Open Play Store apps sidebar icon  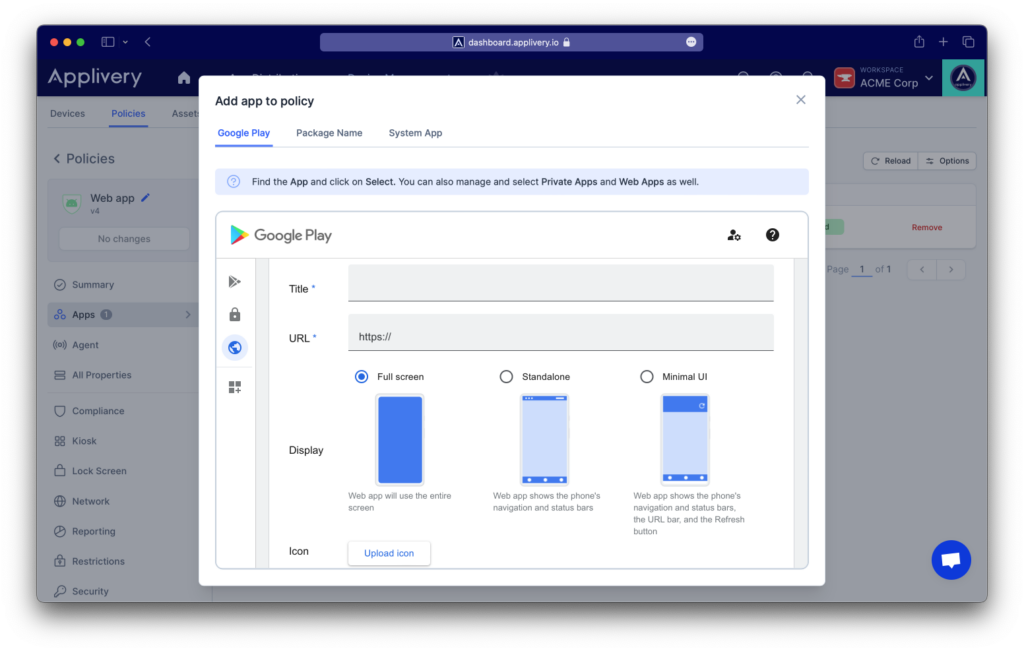tap(234, 282)
